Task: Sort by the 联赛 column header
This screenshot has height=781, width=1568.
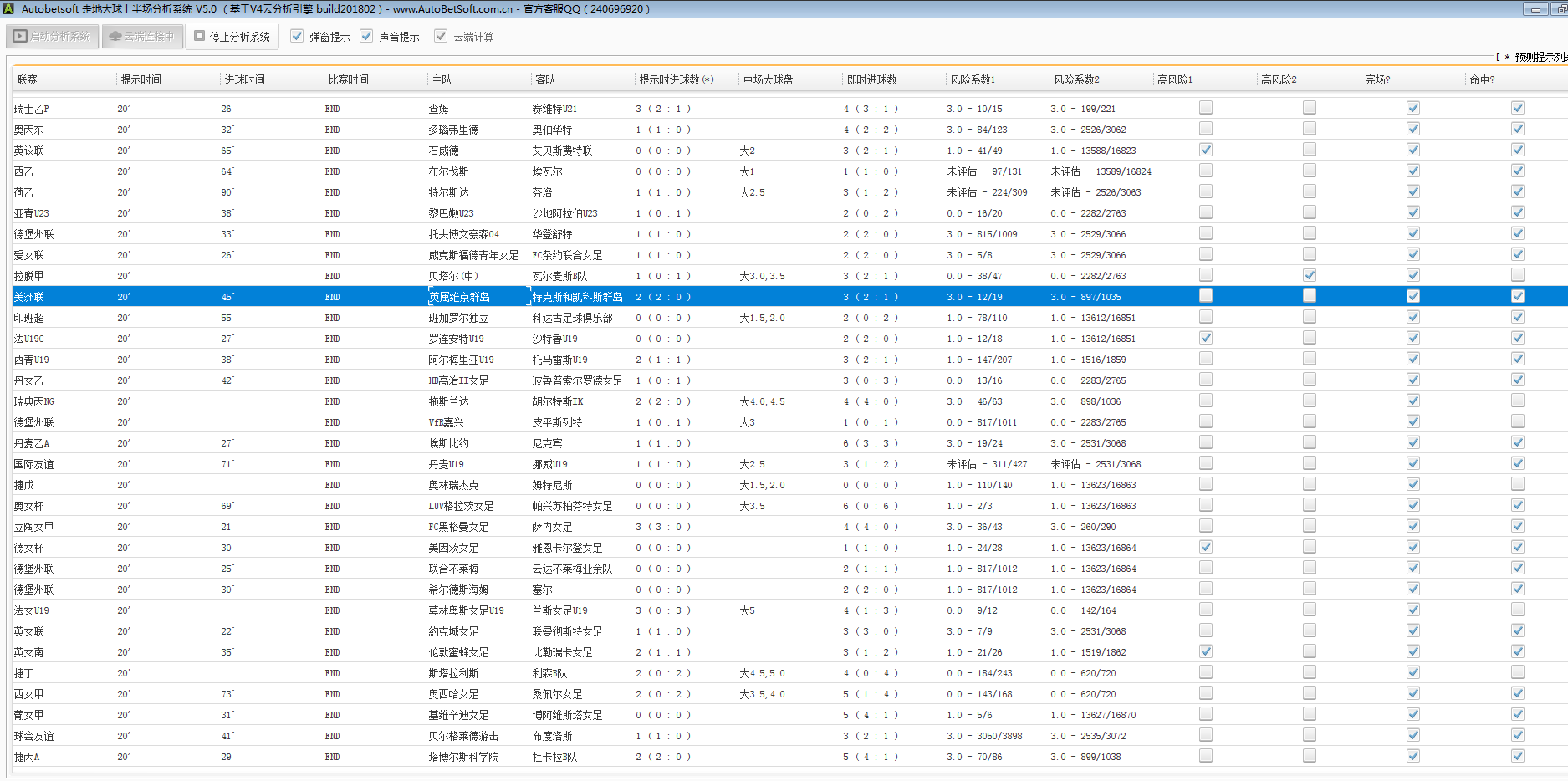Action: click(x=28, y=79)
